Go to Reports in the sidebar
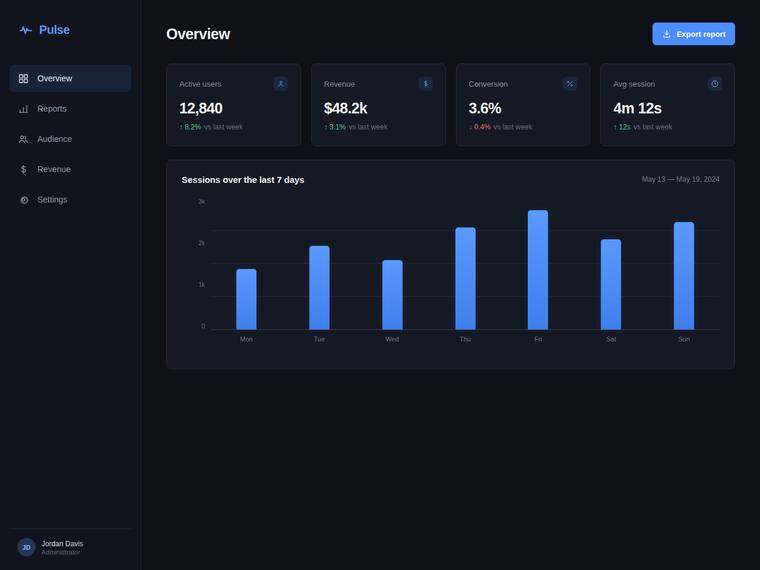 click(x=70, y=109)
